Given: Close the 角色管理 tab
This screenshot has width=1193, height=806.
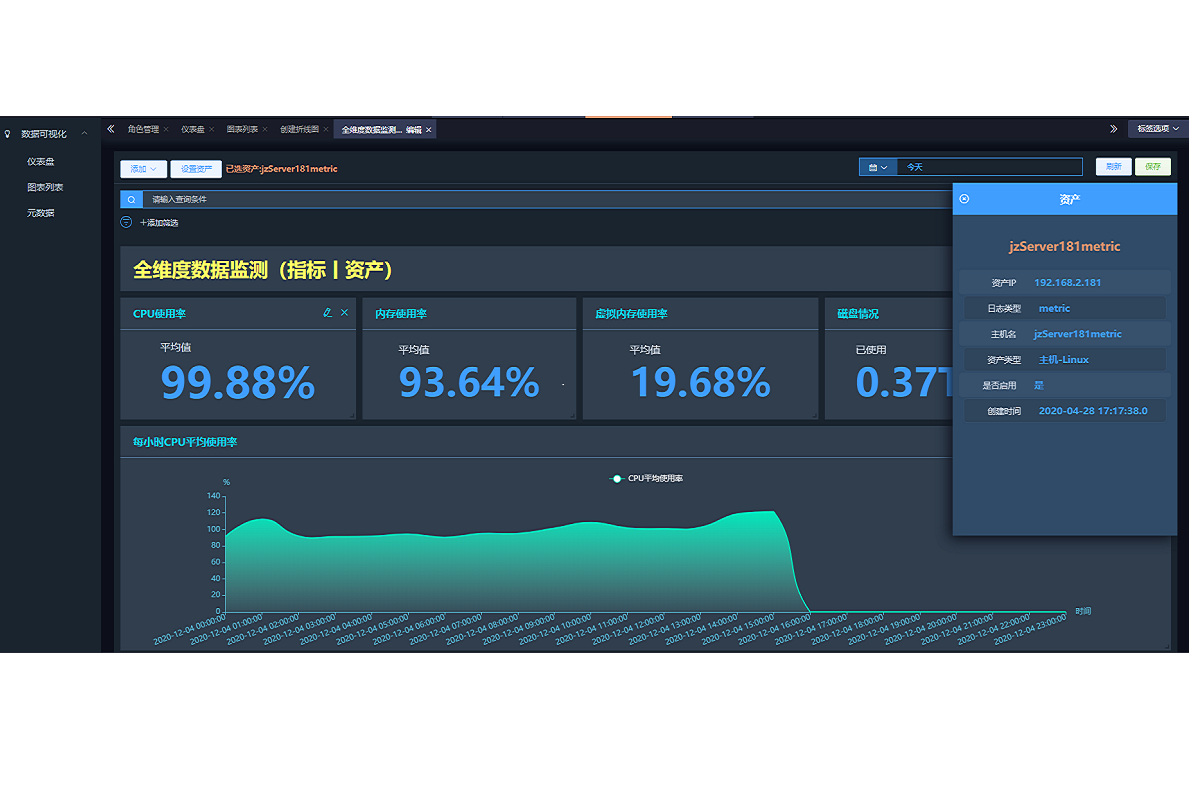Looking at the screenshot, I should coord(166,130).
